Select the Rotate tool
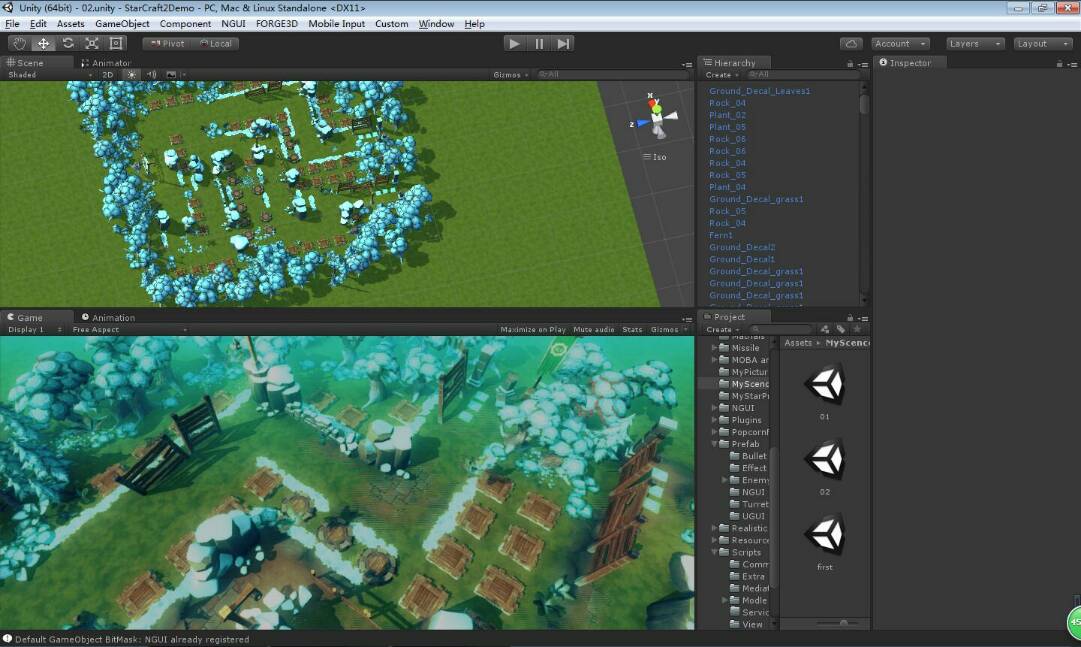 click(68, 43)
